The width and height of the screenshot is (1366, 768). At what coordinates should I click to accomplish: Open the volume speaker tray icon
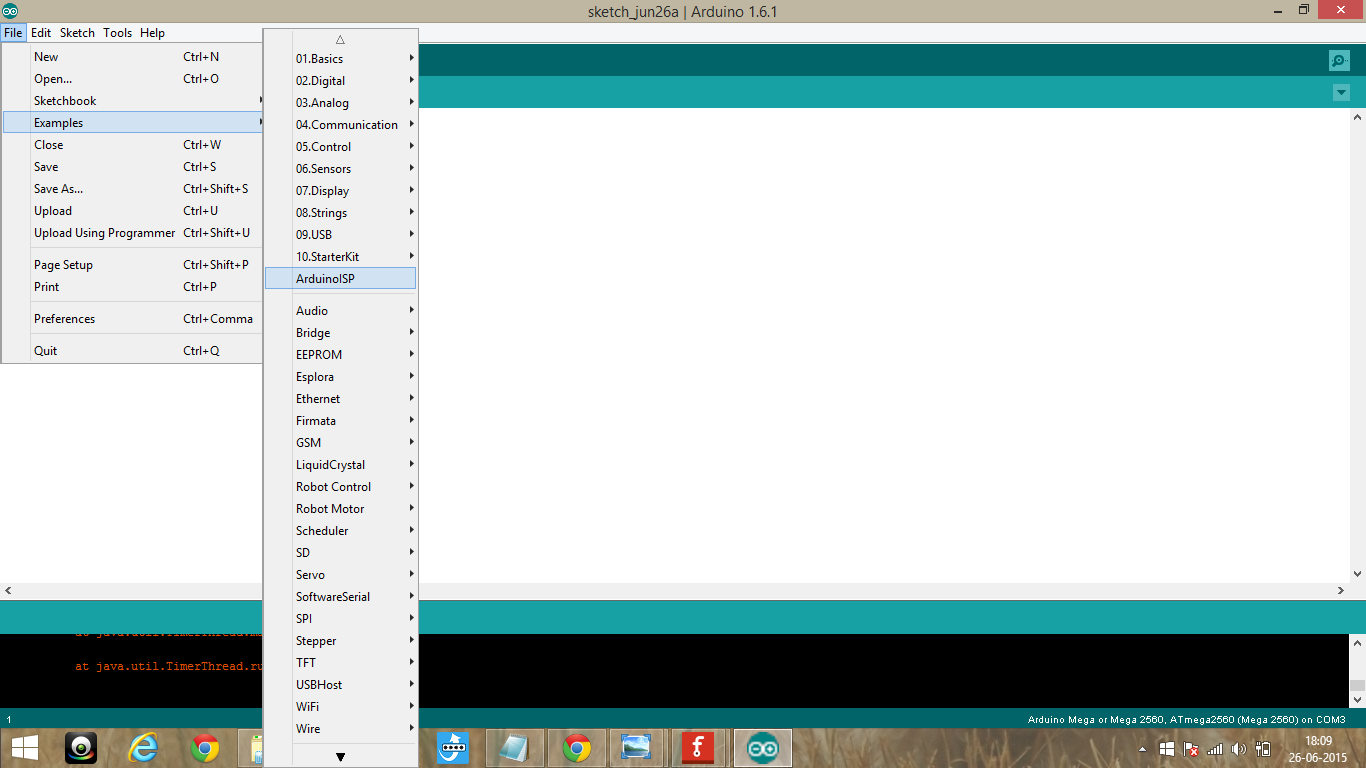1239,749
